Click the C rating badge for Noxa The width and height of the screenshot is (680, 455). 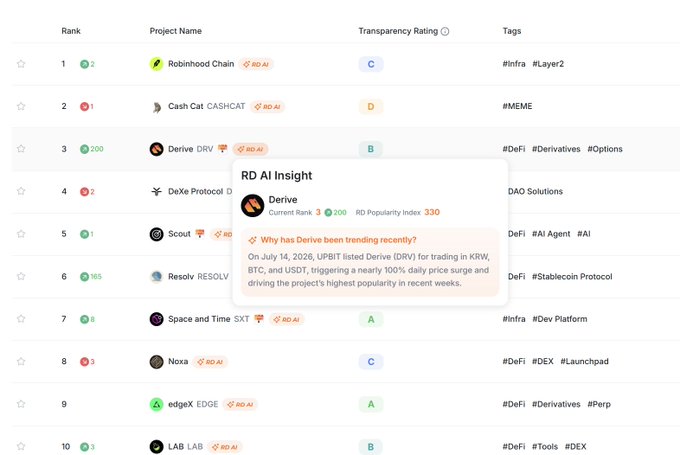pos(371,362)
